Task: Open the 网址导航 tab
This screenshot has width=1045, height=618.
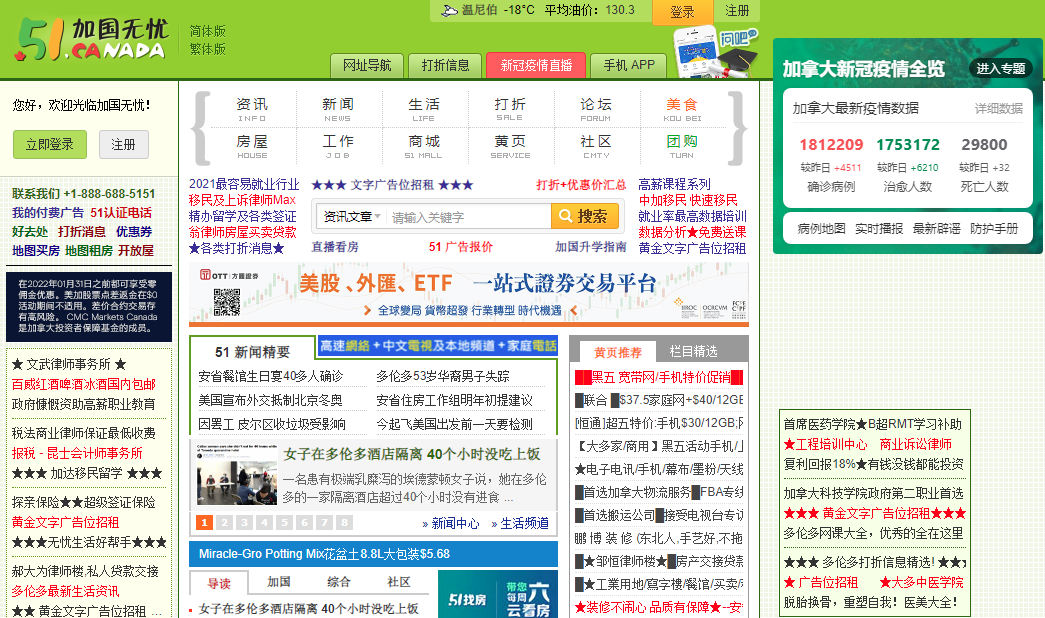Action: 367,65
